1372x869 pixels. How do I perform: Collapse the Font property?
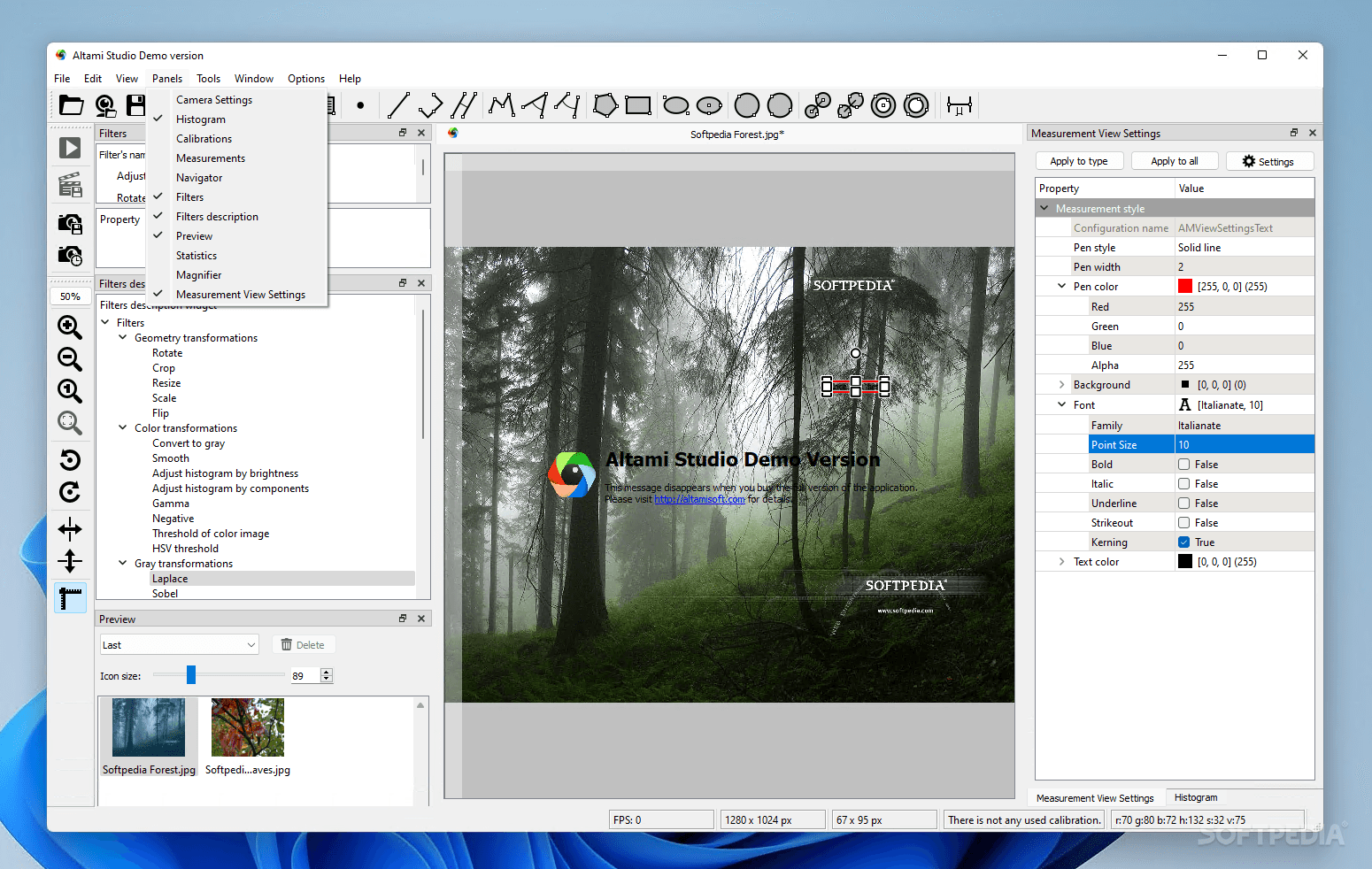pyautogui.click(x=1062, y=405)
